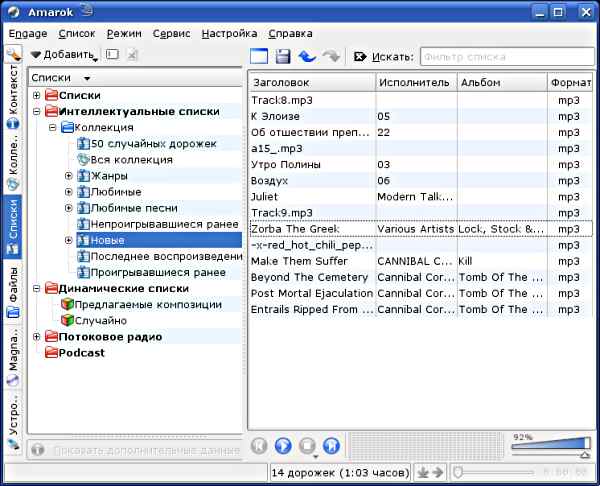This screenshot has height=486, width=600.
Task: Click the next track playback button
Action: click(x=331, y=445)
